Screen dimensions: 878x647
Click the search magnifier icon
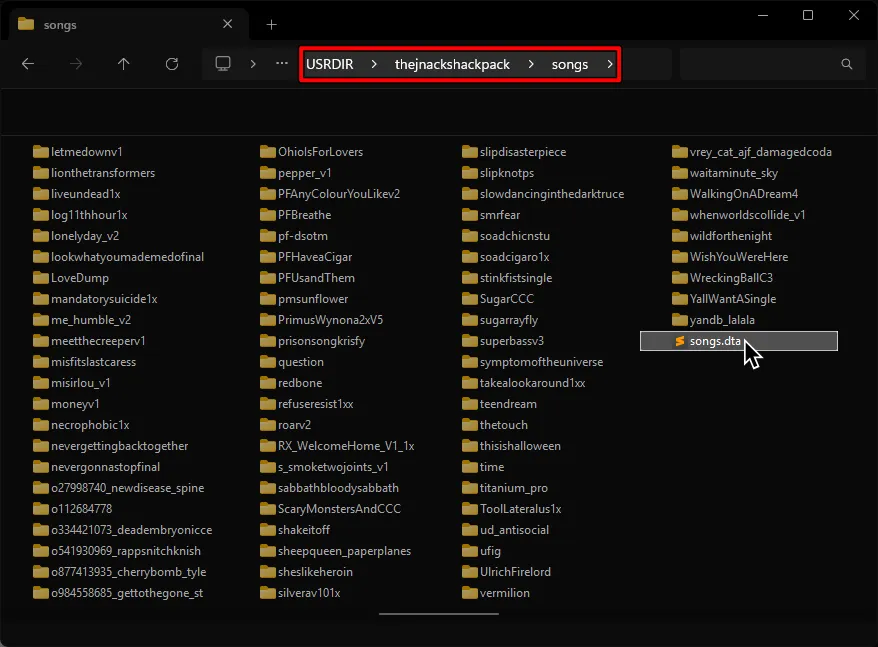click(846, 64)
